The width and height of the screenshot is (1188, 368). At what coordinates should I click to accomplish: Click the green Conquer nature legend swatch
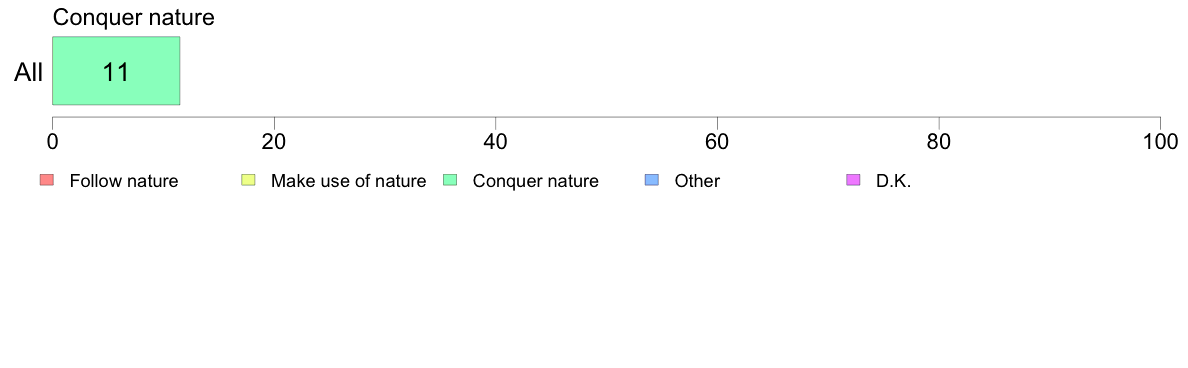pyautogui.click(x=449, y=180)
